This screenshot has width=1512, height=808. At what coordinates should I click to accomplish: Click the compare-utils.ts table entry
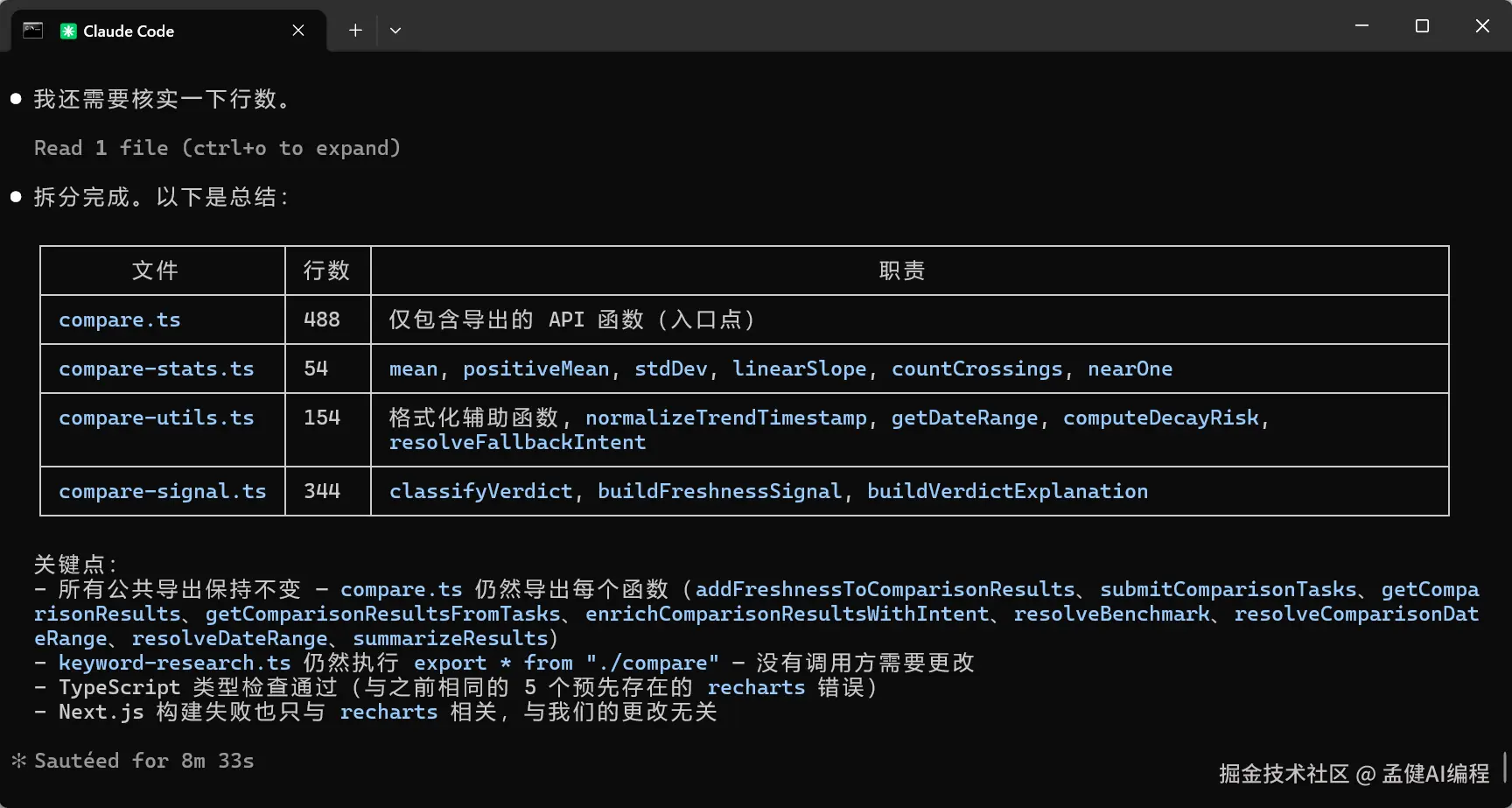pos(157,418)
